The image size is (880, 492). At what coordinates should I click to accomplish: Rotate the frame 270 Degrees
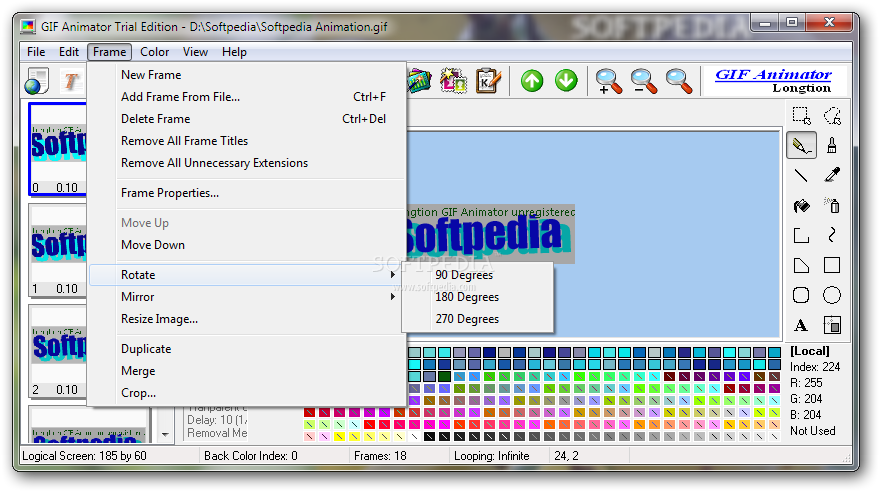pos(478,319)
